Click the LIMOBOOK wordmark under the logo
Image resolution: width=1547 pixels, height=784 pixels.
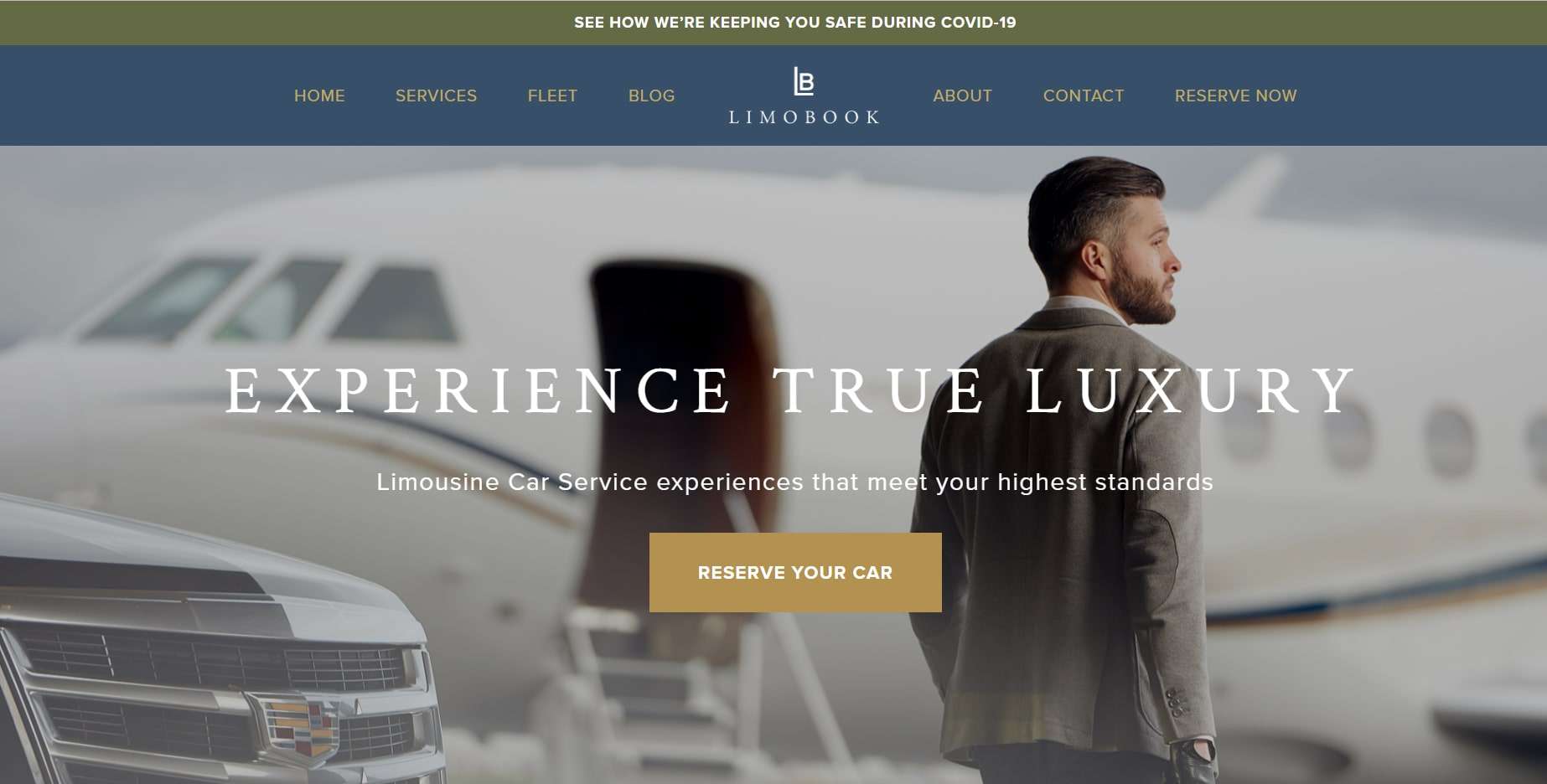804,117
